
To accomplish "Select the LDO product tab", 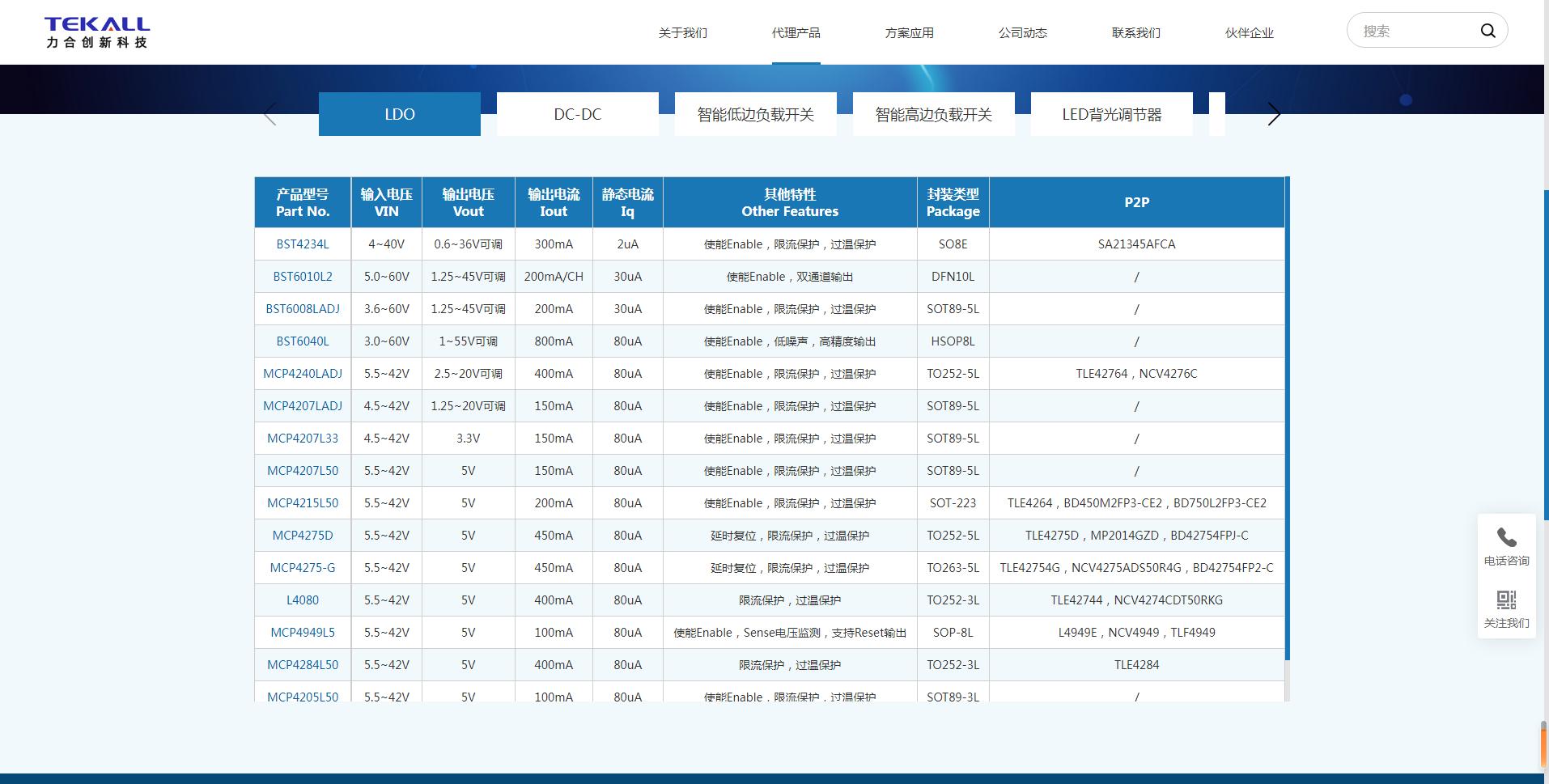I will [400, 114].
